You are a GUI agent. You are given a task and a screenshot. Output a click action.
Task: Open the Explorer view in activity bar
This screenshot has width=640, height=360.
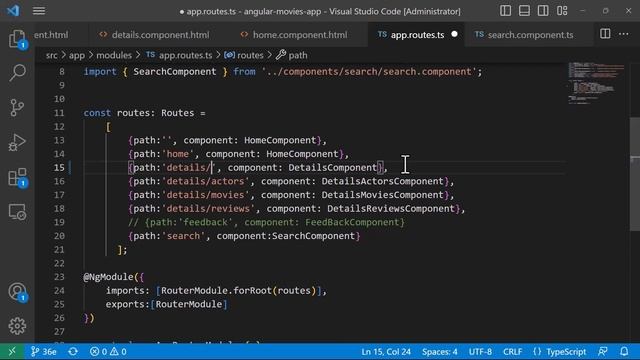[x=17, y=39]
